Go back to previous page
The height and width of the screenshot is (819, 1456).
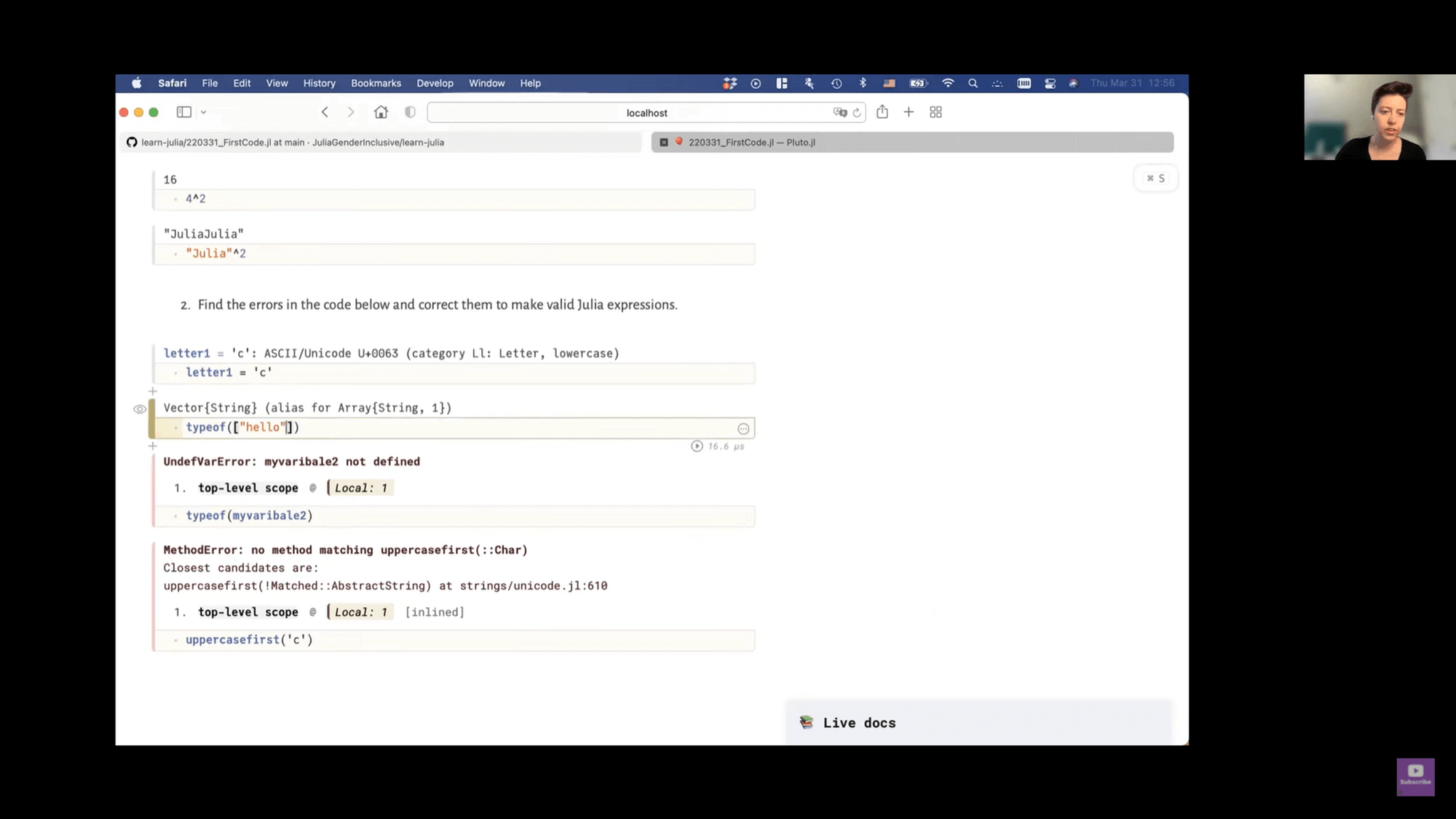point(325,112)
